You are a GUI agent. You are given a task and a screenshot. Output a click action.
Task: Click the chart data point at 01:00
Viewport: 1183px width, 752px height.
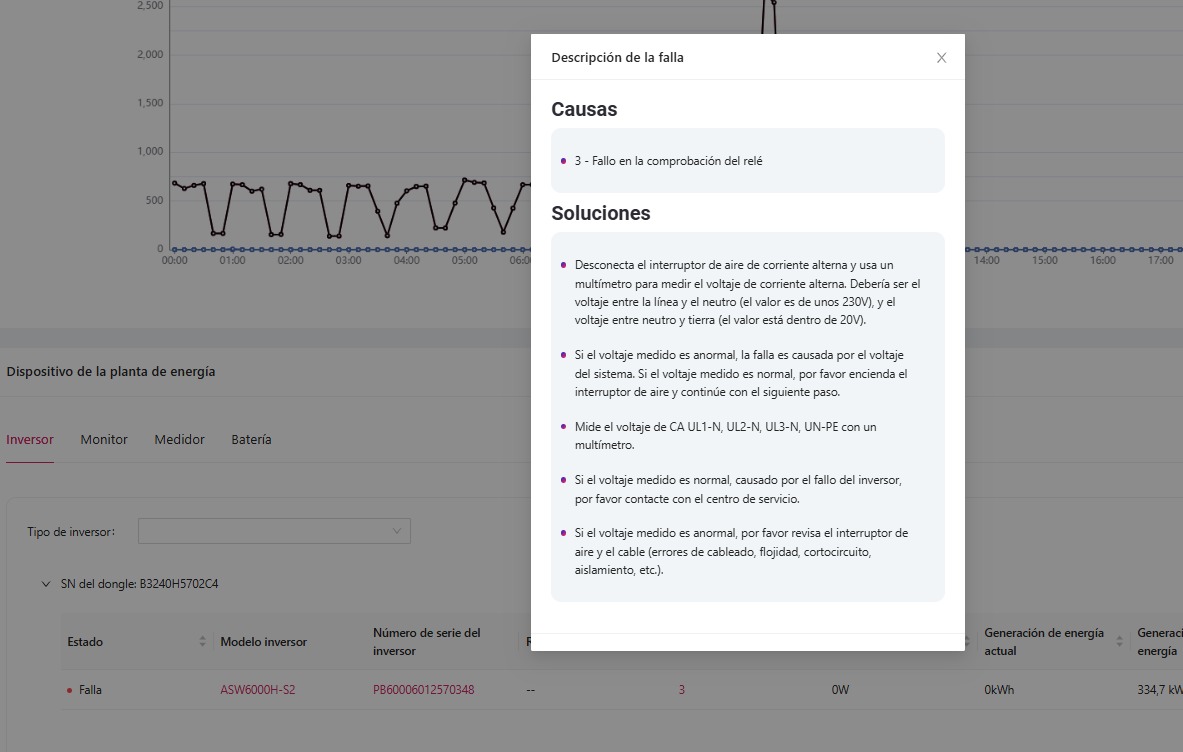[x=233, y=184]
